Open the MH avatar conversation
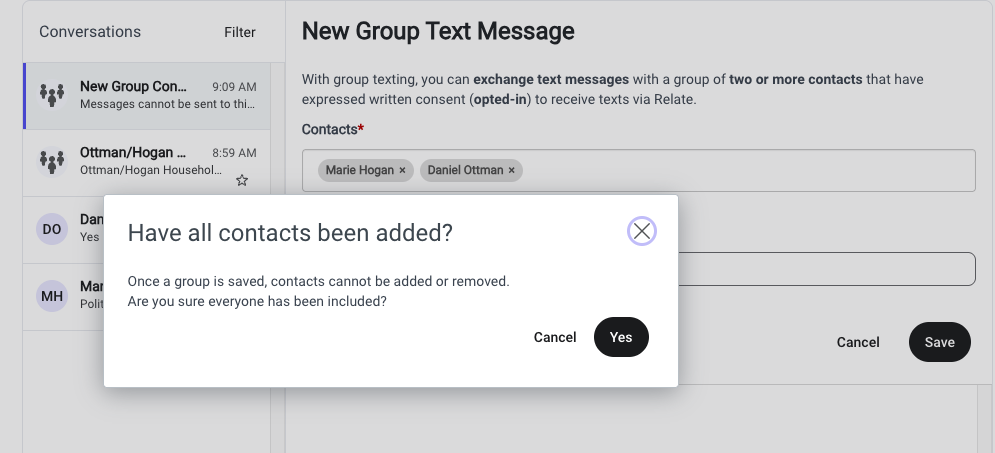 click(x=52, y=296)
